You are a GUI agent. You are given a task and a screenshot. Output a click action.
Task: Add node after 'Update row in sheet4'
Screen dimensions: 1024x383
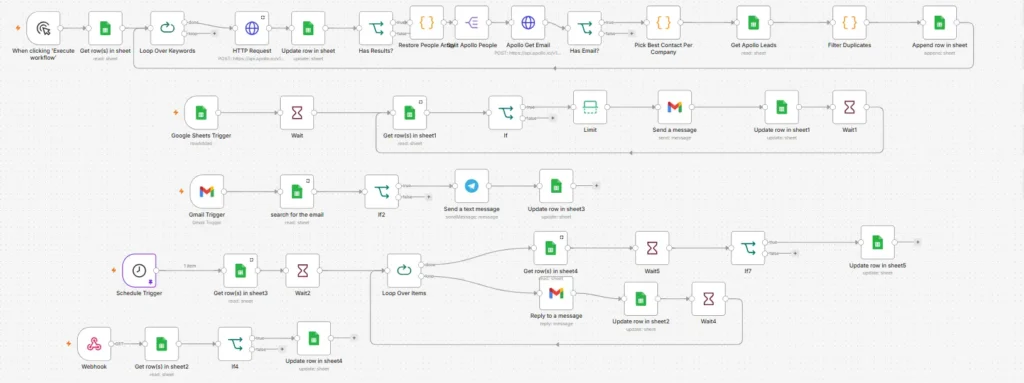[354, 338]
